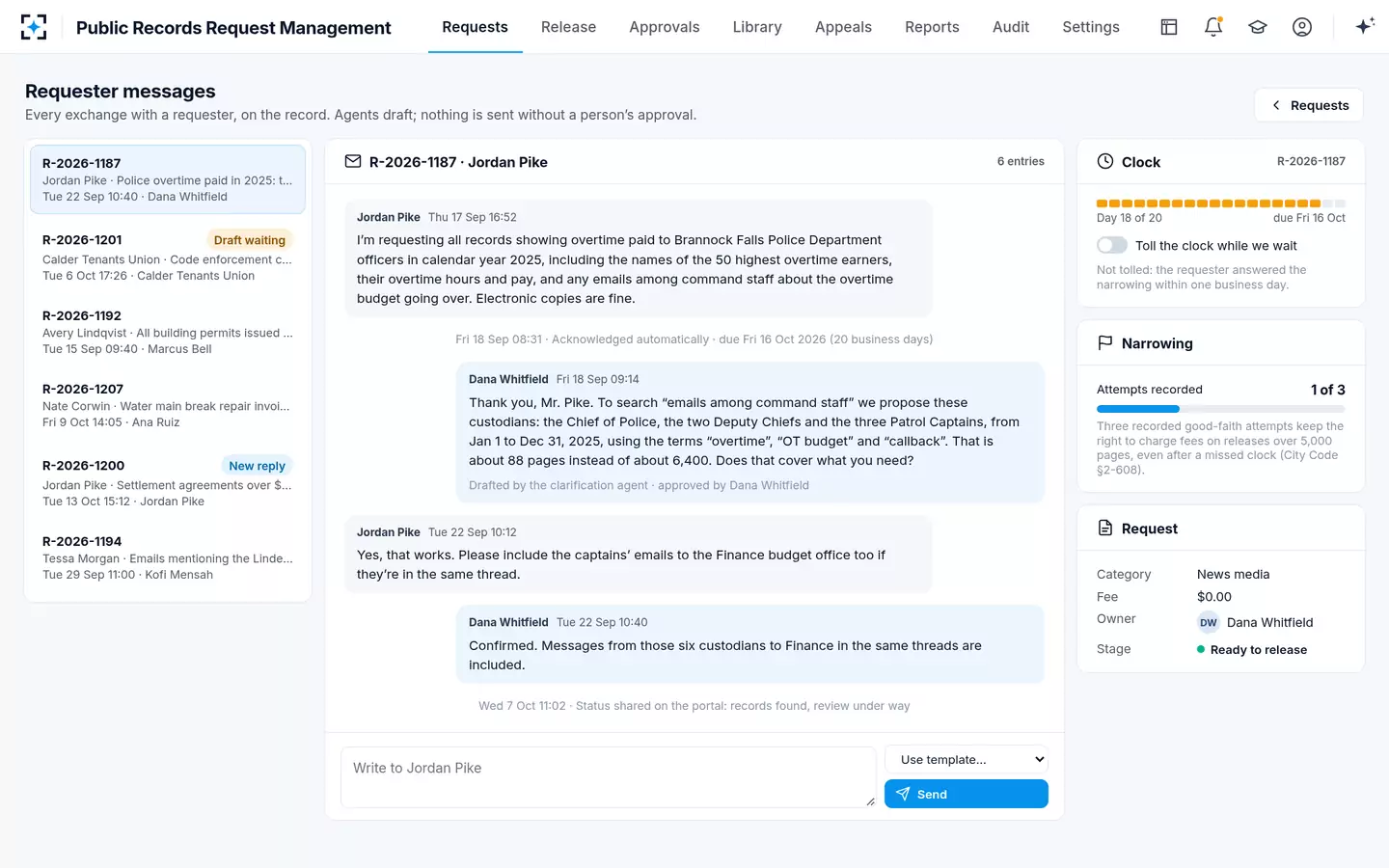The height and width of the screenshot is (868, 1389).
Task: Click the 'Confirmed. Messages from those six custodians' message
Action: (x=750, y=644)
